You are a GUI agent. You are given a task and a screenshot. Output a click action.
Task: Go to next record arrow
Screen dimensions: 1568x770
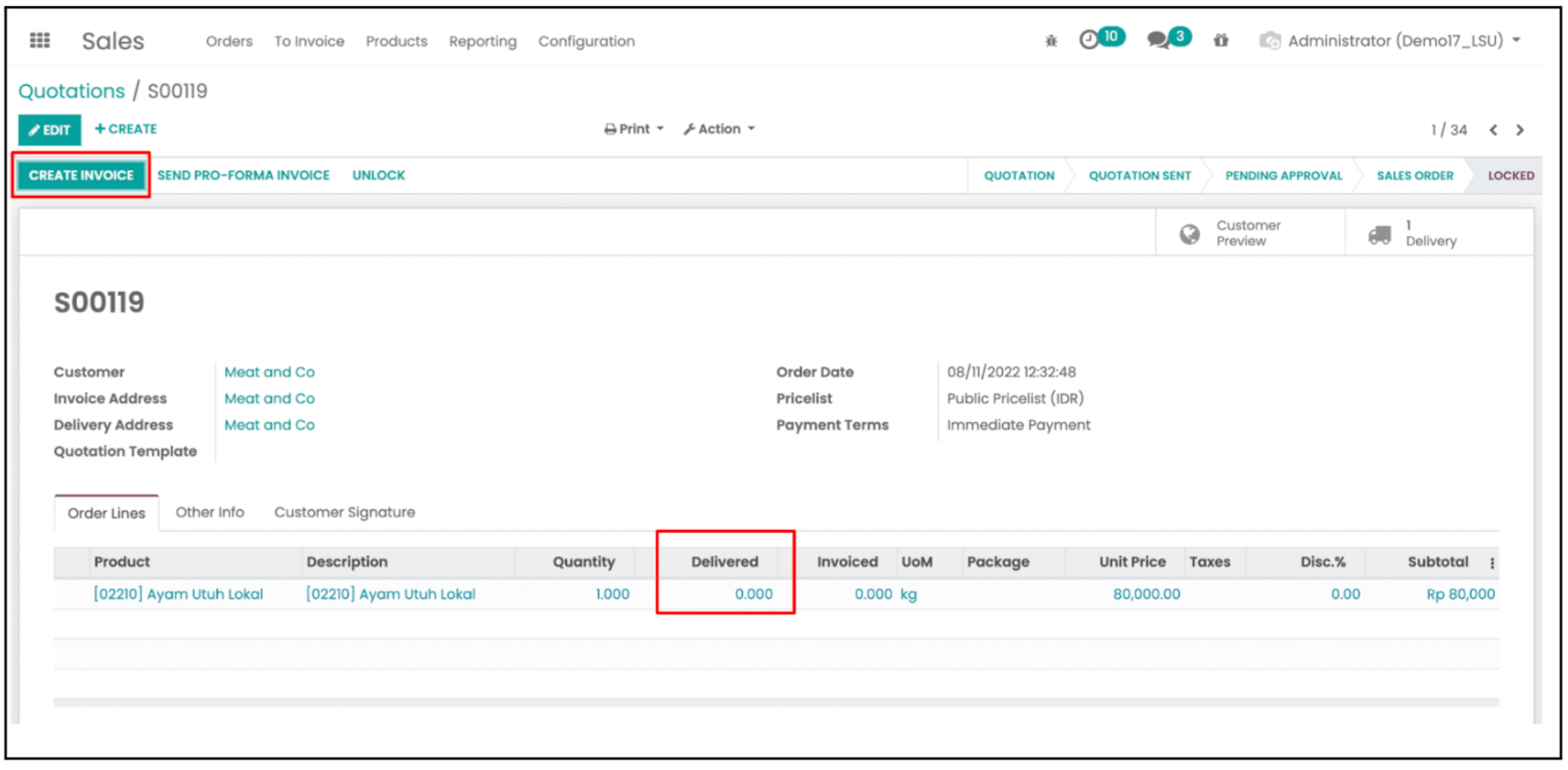click(x=1520, y=130)
